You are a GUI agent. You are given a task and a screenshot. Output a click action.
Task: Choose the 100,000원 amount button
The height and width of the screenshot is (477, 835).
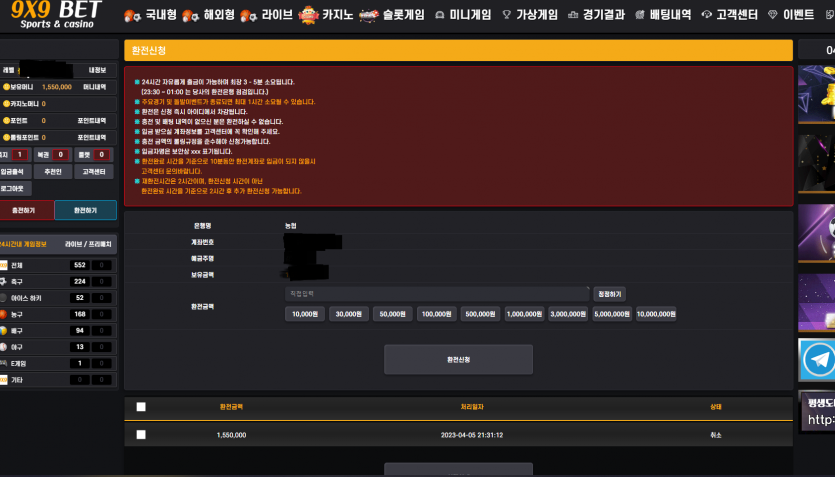(437, 314)
